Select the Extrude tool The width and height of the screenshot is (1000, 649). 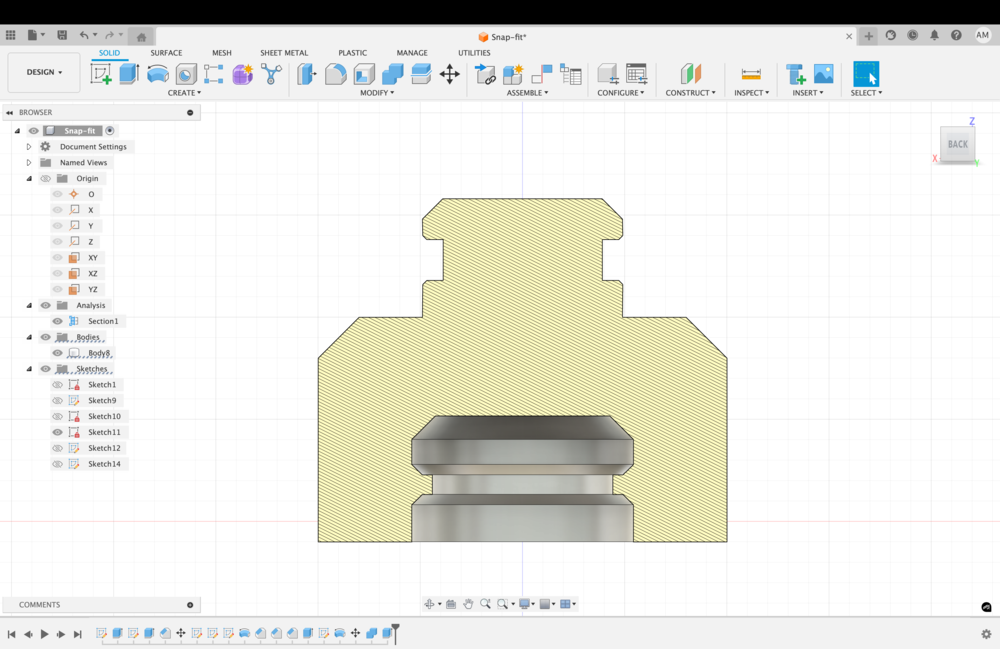(x=129, y=74)
